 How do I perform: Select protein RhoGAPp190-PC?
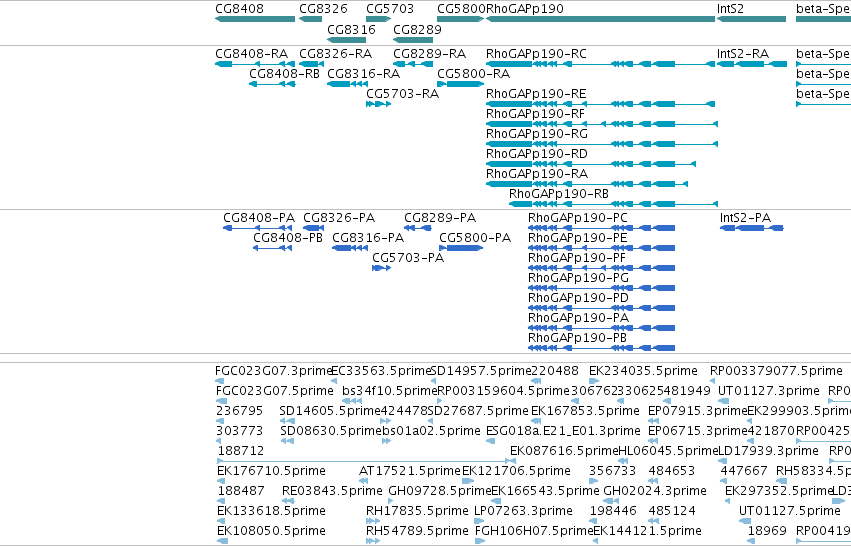pos(602,228)
